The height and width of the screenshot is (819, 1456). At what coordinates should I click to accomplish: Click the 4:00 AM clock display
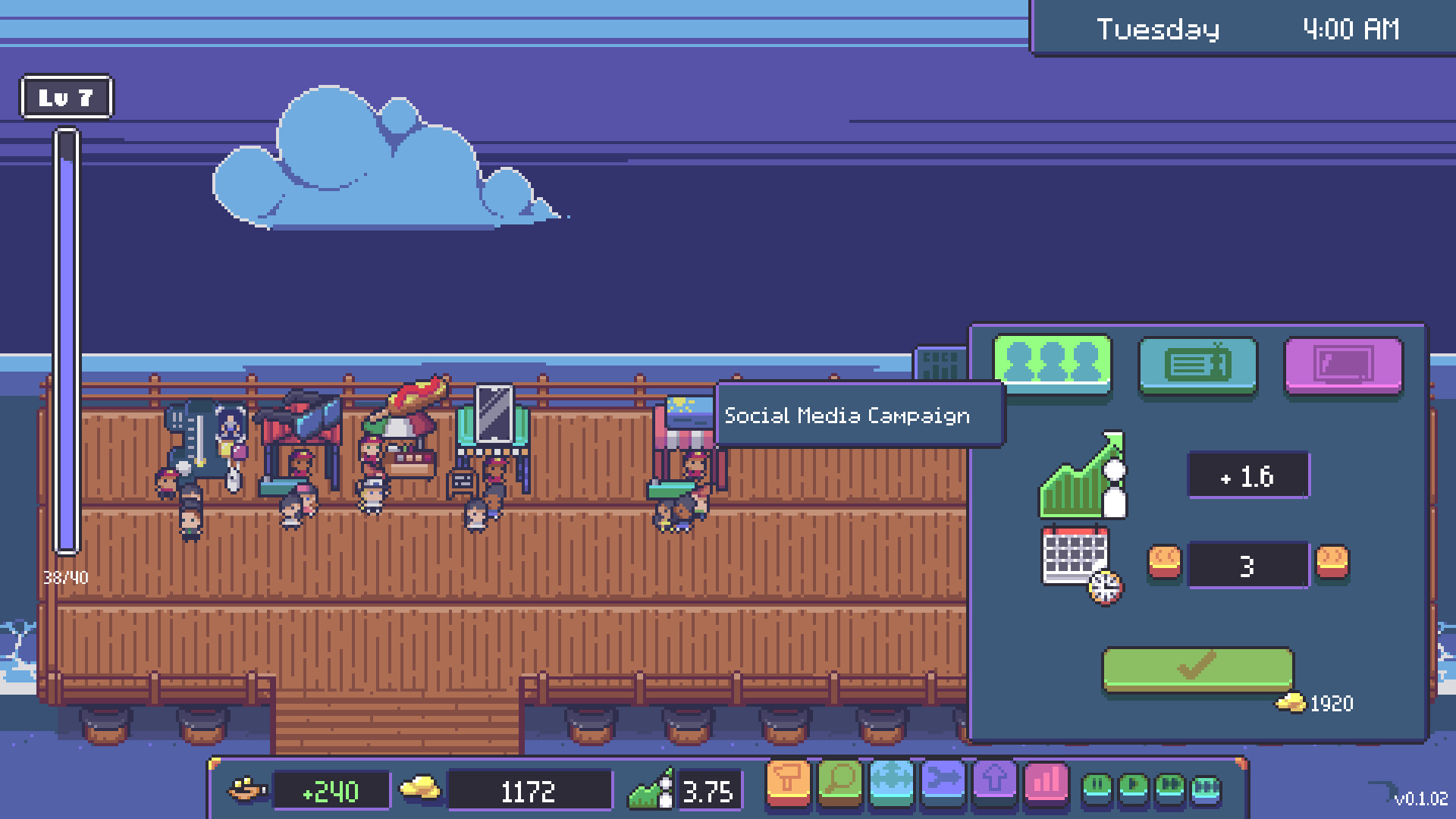tap(1351, 29)
